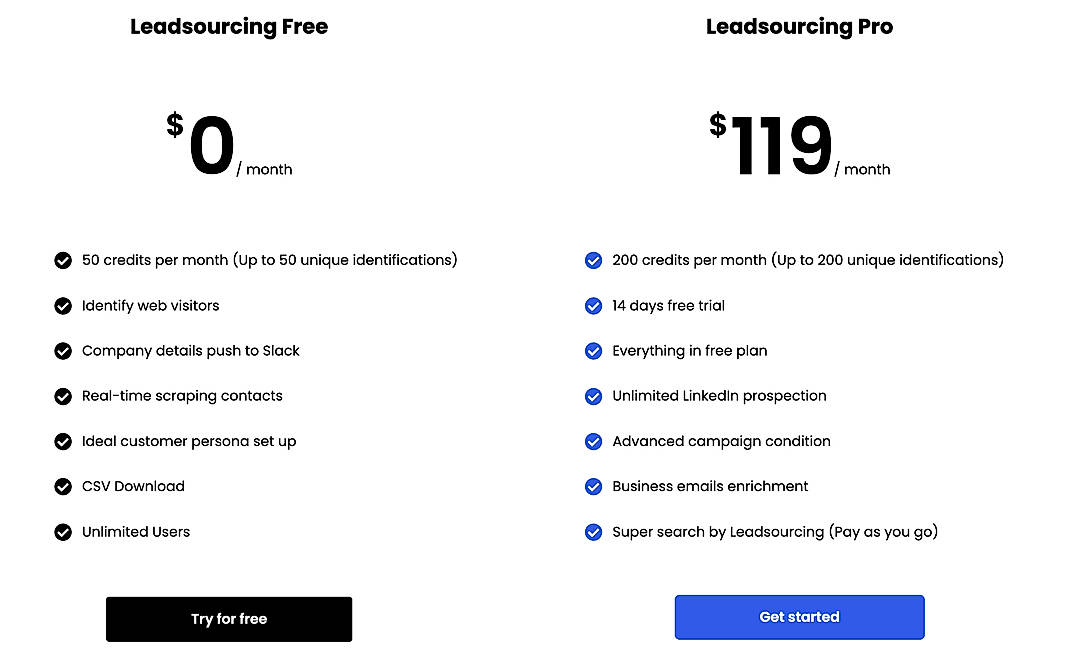Click the checkmark next to "Business emails enrichment"
The height and width of the screenshot is (657, 1070).
tap(593, 486)
